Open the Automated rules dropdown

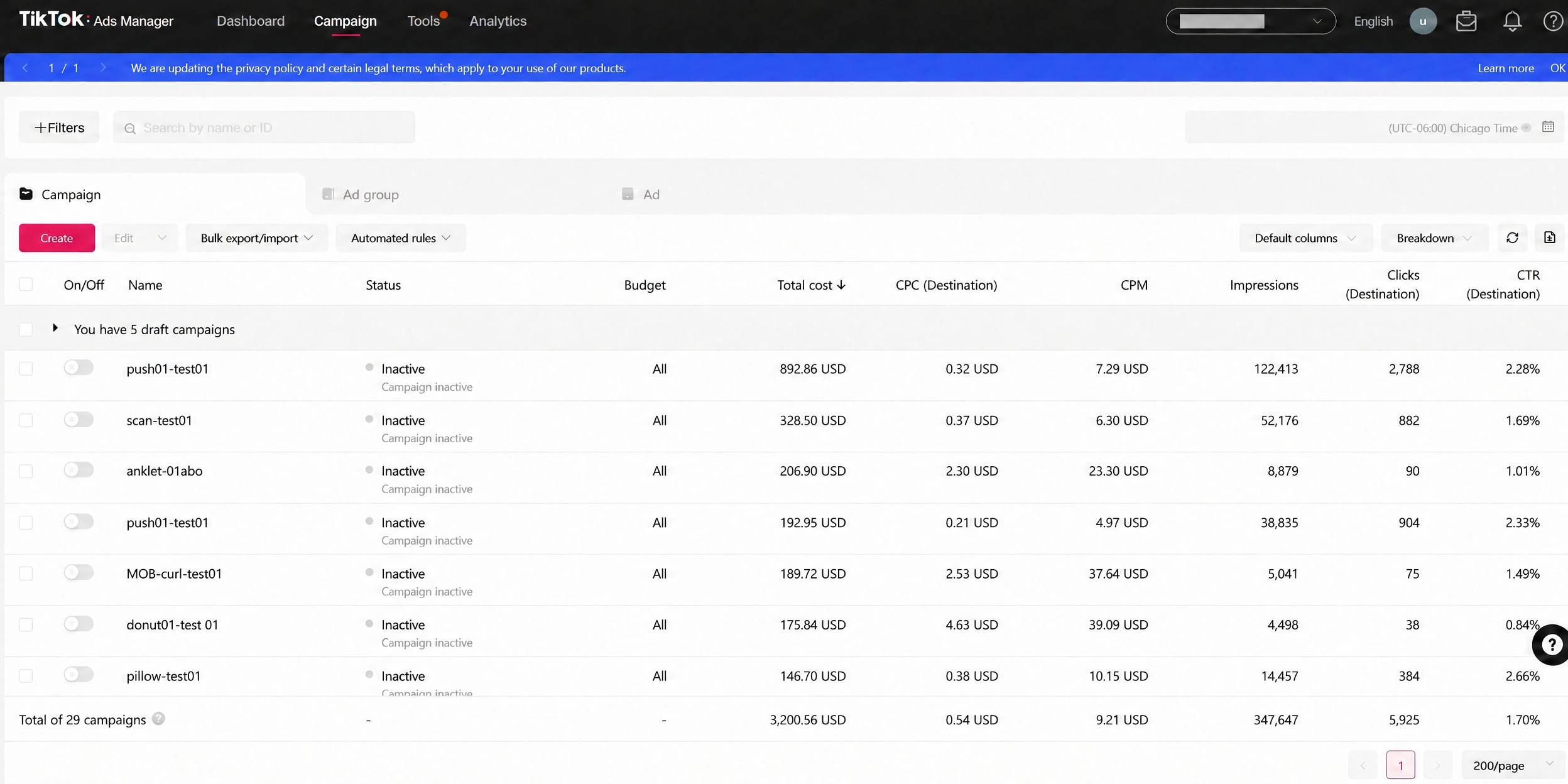tap(401, 238)
